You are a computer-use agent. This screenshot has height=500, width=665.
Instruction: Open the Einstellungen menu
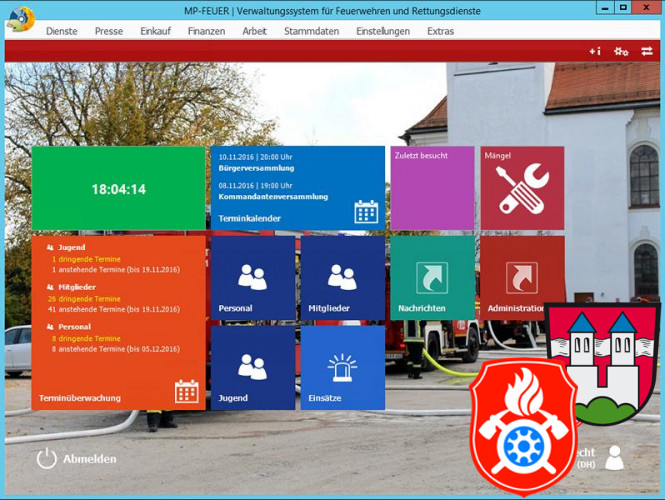383,31
